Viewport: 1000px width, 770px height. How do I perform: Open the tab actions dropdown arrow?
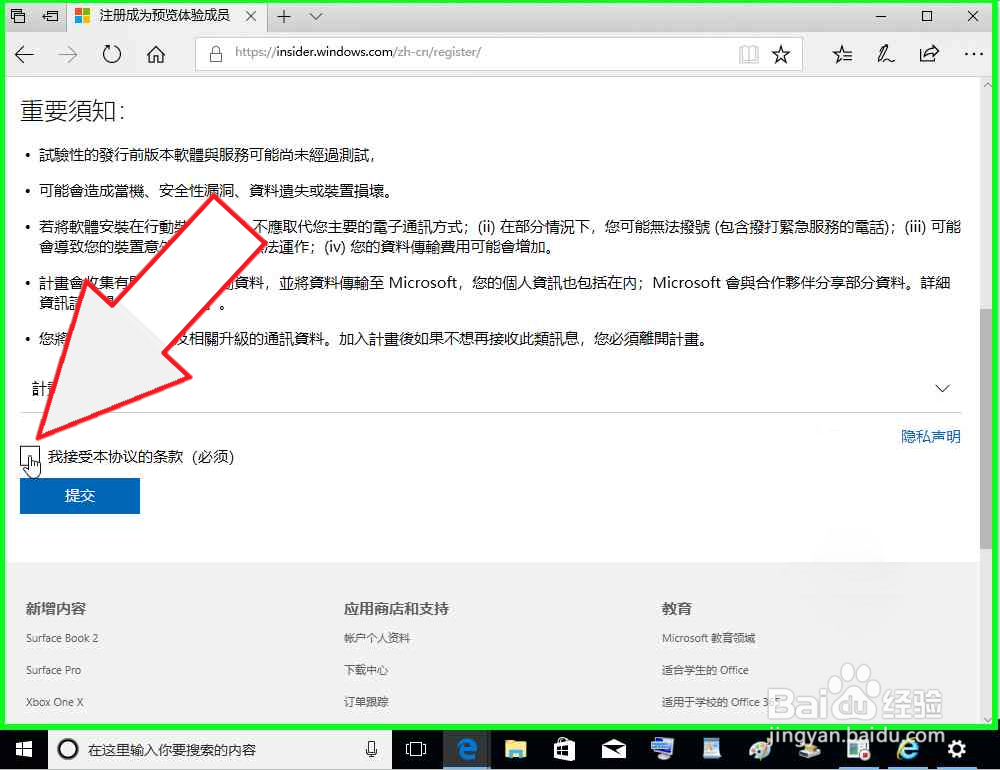coord(315,16)
